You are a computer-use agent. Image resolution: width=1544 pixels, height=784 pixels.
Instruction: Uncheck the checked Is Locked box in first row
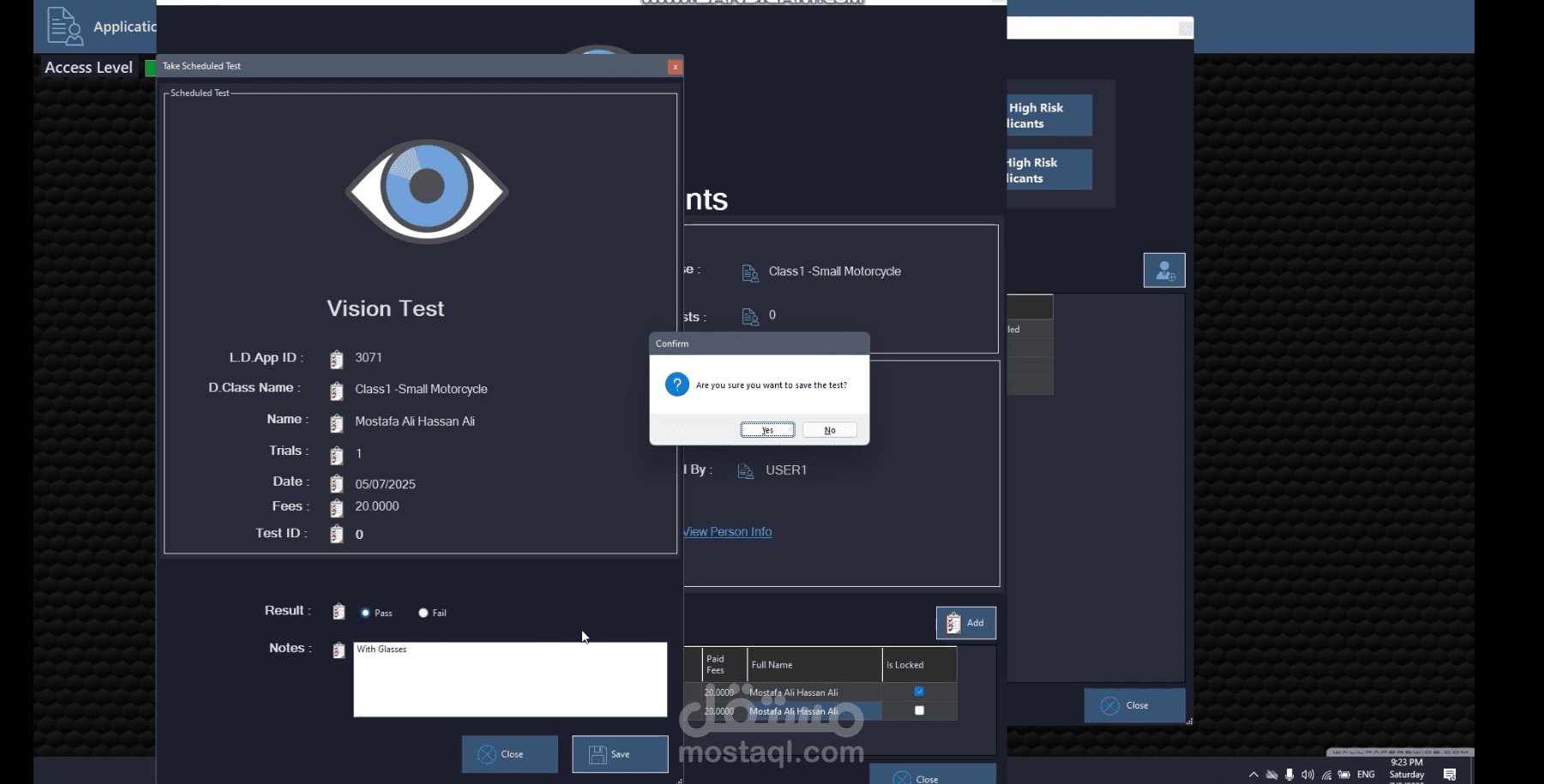[919, 691]
